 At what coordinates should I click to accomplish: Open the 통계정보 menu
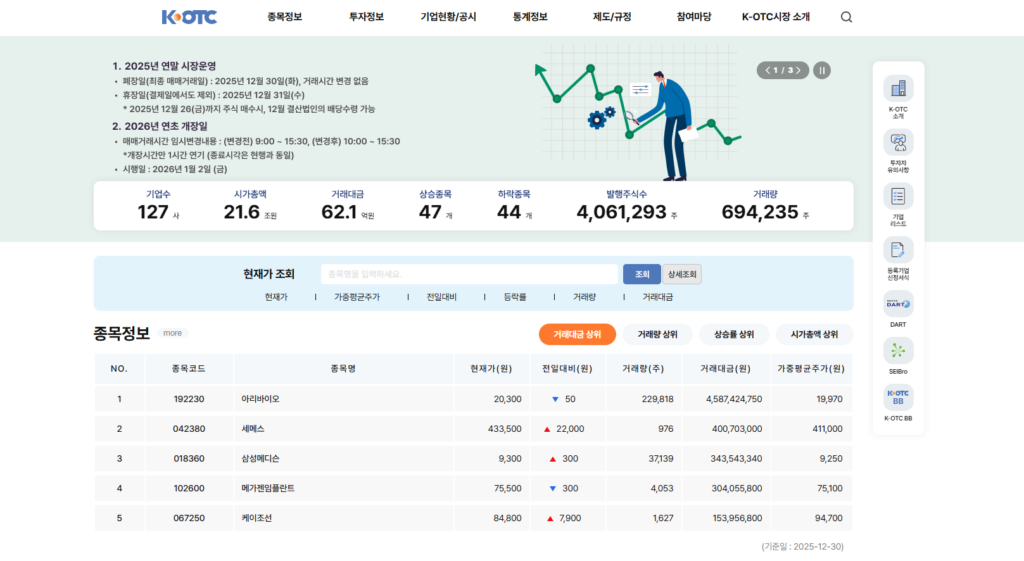(x=530, y=17)
